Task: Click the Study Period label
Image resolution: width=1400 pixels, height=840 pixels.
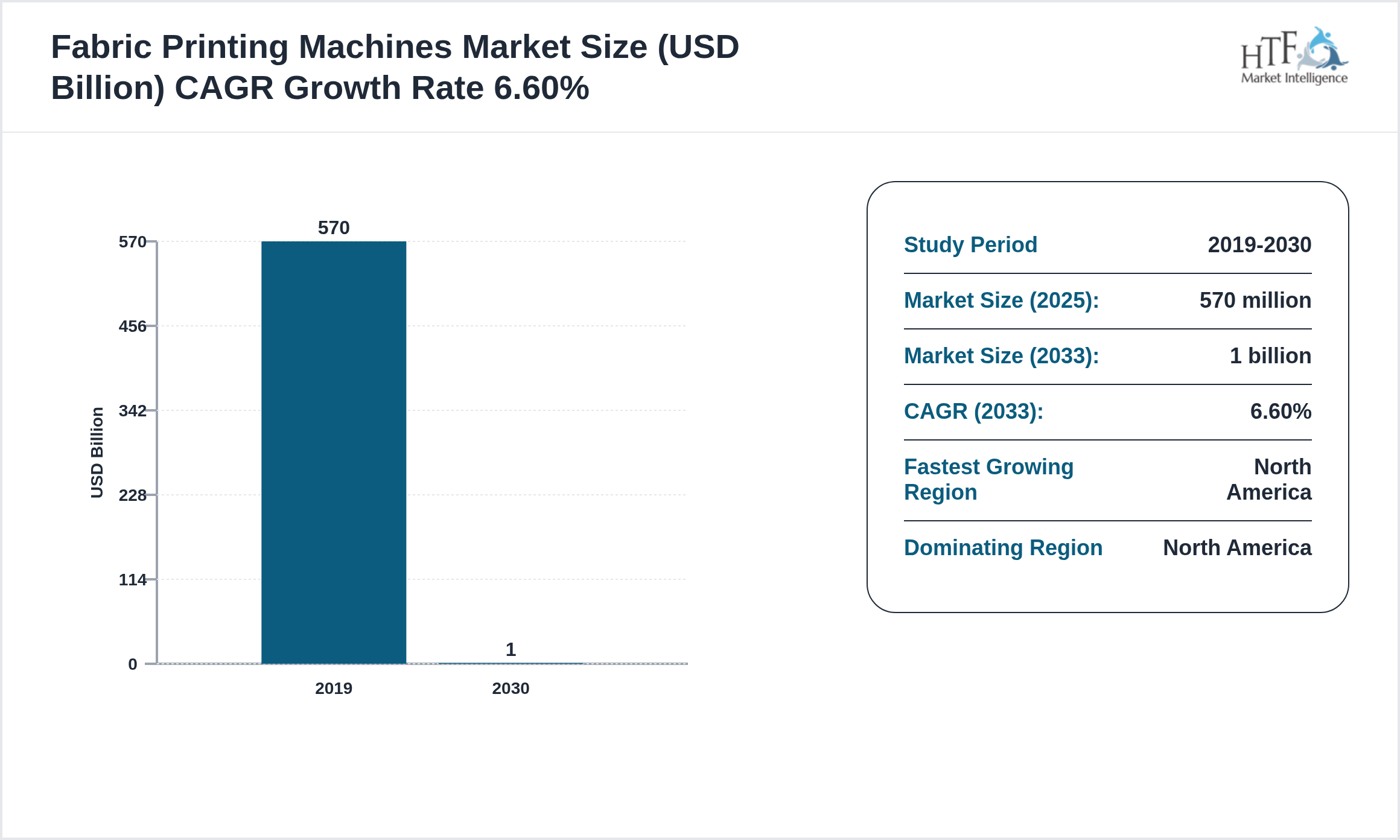Action: click(x=970, y=245)
